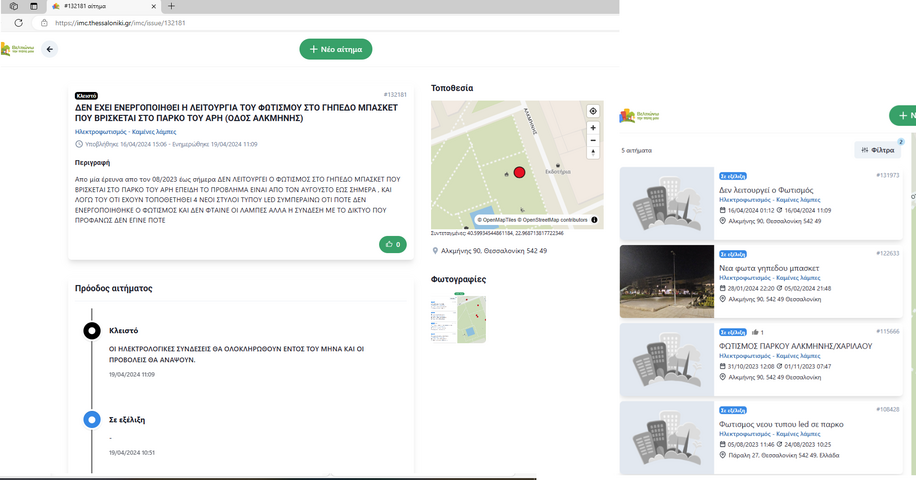Screen dimensions: 916x480
Task: Zoom in the map
Action: click(x=593, y=128)
